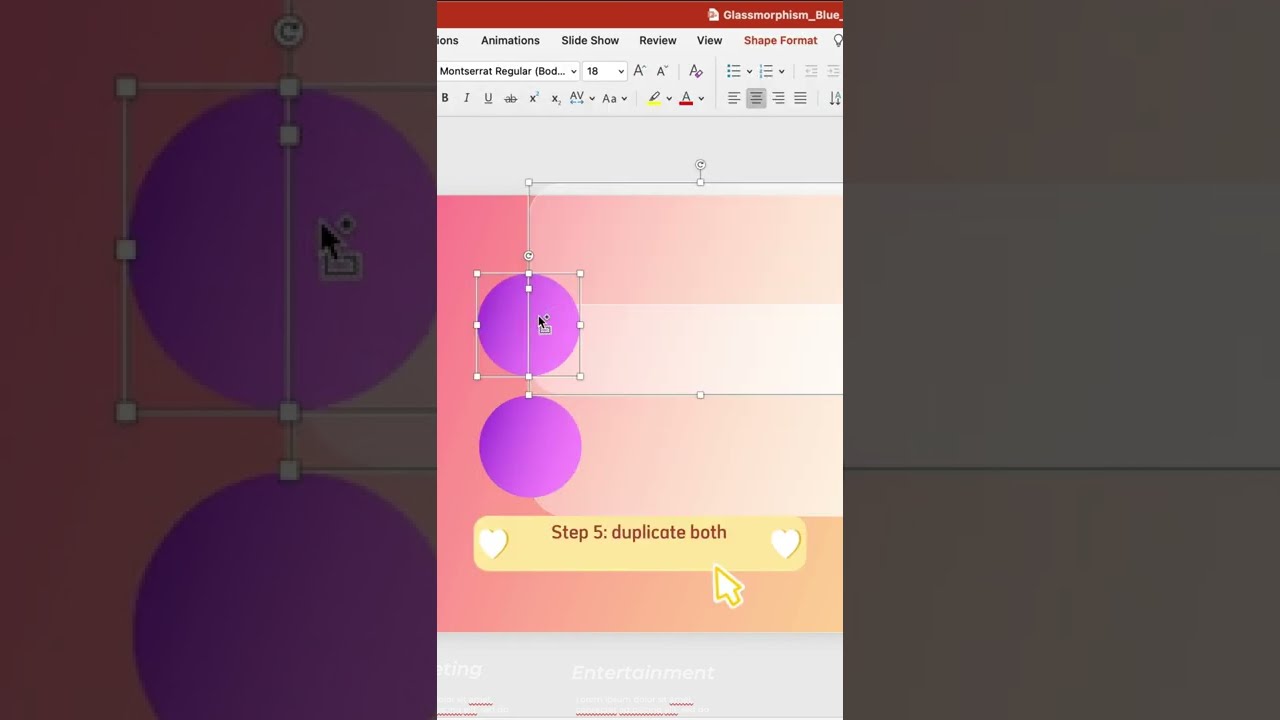The image size is (1280, 720).
Task: Apply the yellow text highlight color
Action: [x=654, y=98]
